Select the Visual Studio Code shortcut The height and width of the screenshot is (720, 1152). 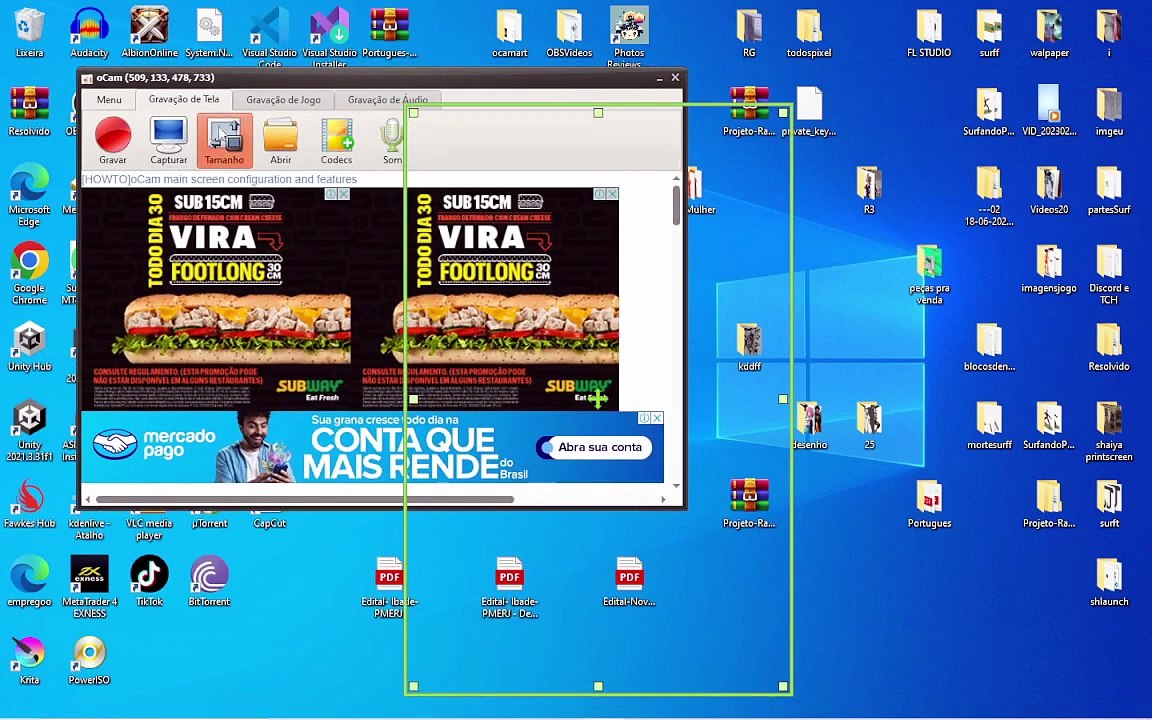click(269, 36)
